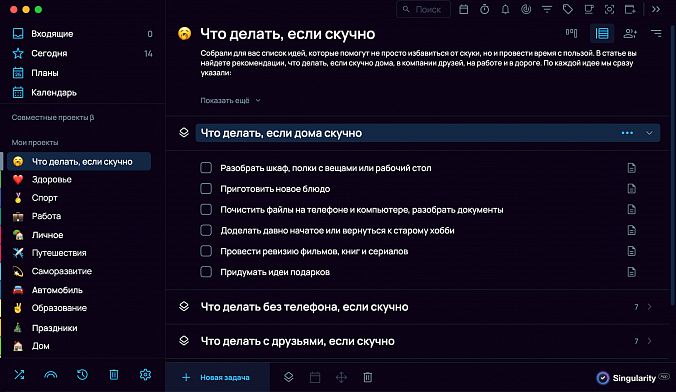Screen dimensions: 676x392
Task: Switch to kanban board view icon
Action: coord(571,33)
